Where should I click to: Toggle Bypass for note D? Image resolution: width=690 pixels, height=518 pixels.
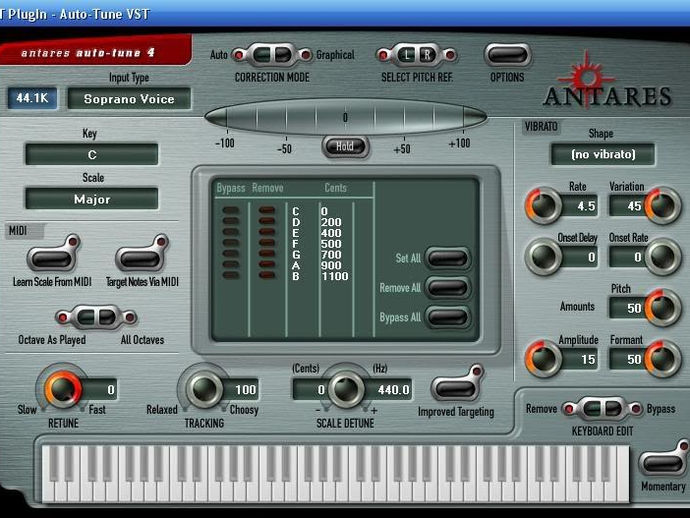click(231, 221)
